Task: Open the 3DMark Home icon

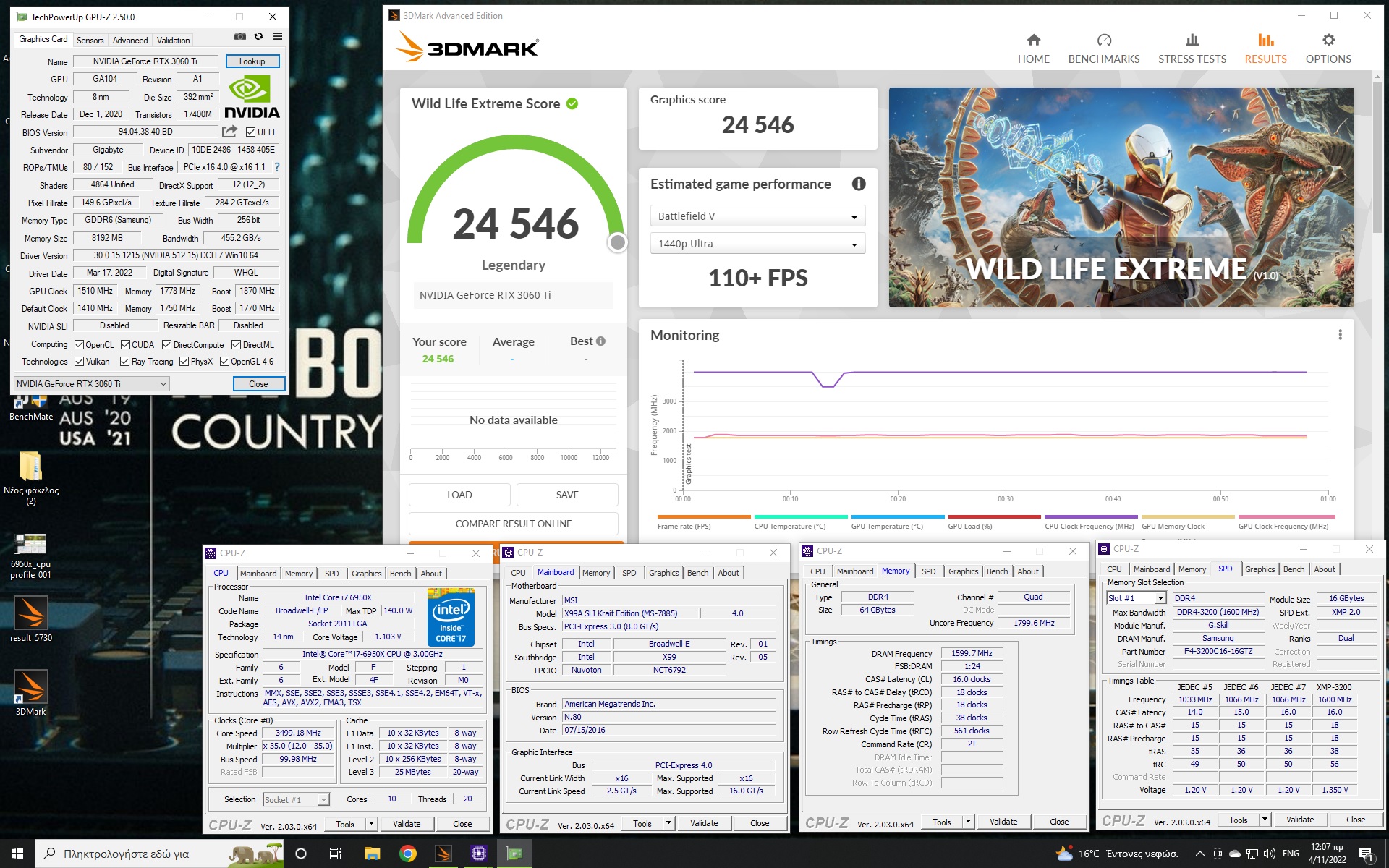Action: [x=1033, y=40]
